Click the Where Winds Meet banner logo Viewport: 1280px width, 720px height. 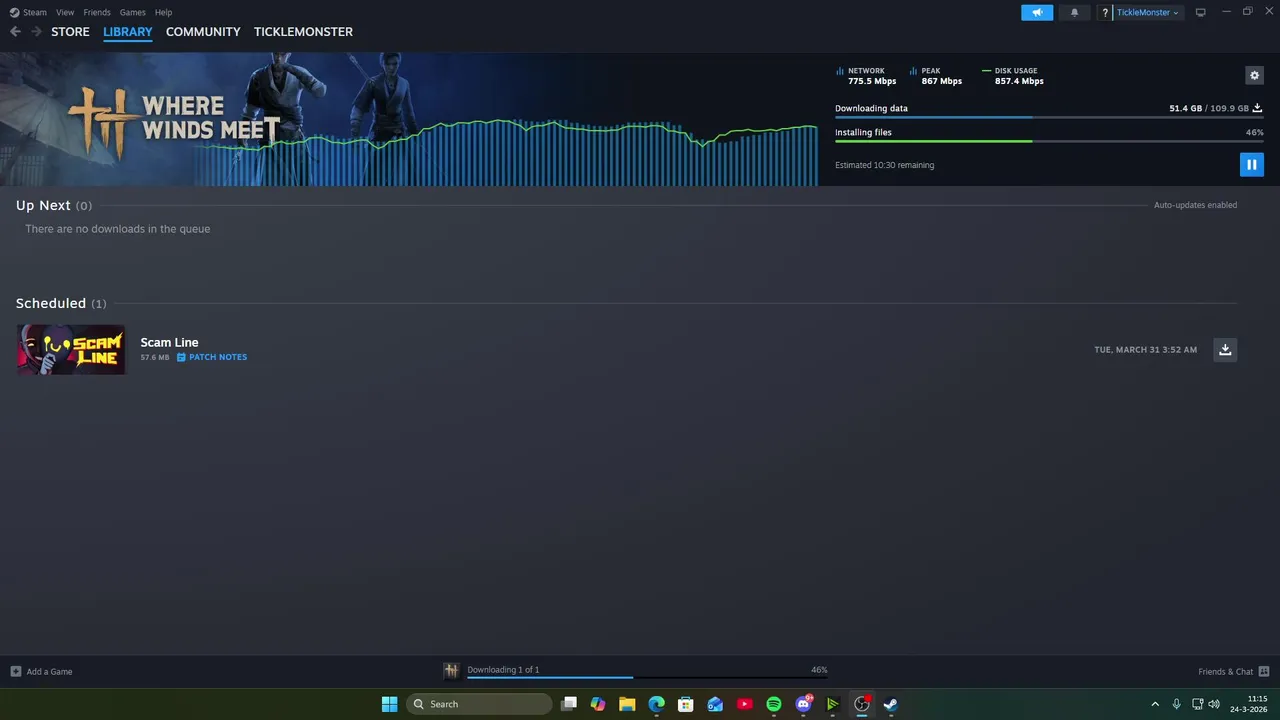coord(174,120)
